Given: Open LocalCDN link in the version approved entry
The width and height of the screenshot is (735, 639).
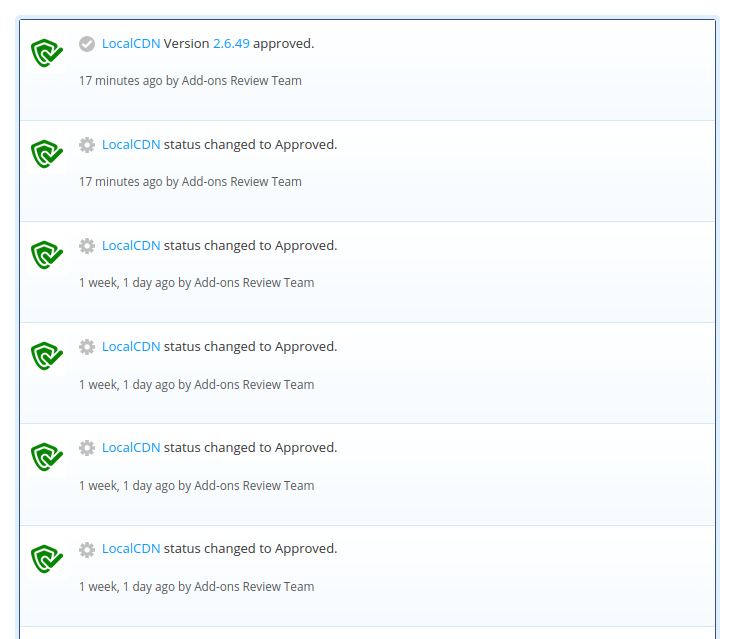Looking at the screenshot, I should click(131, 44).
